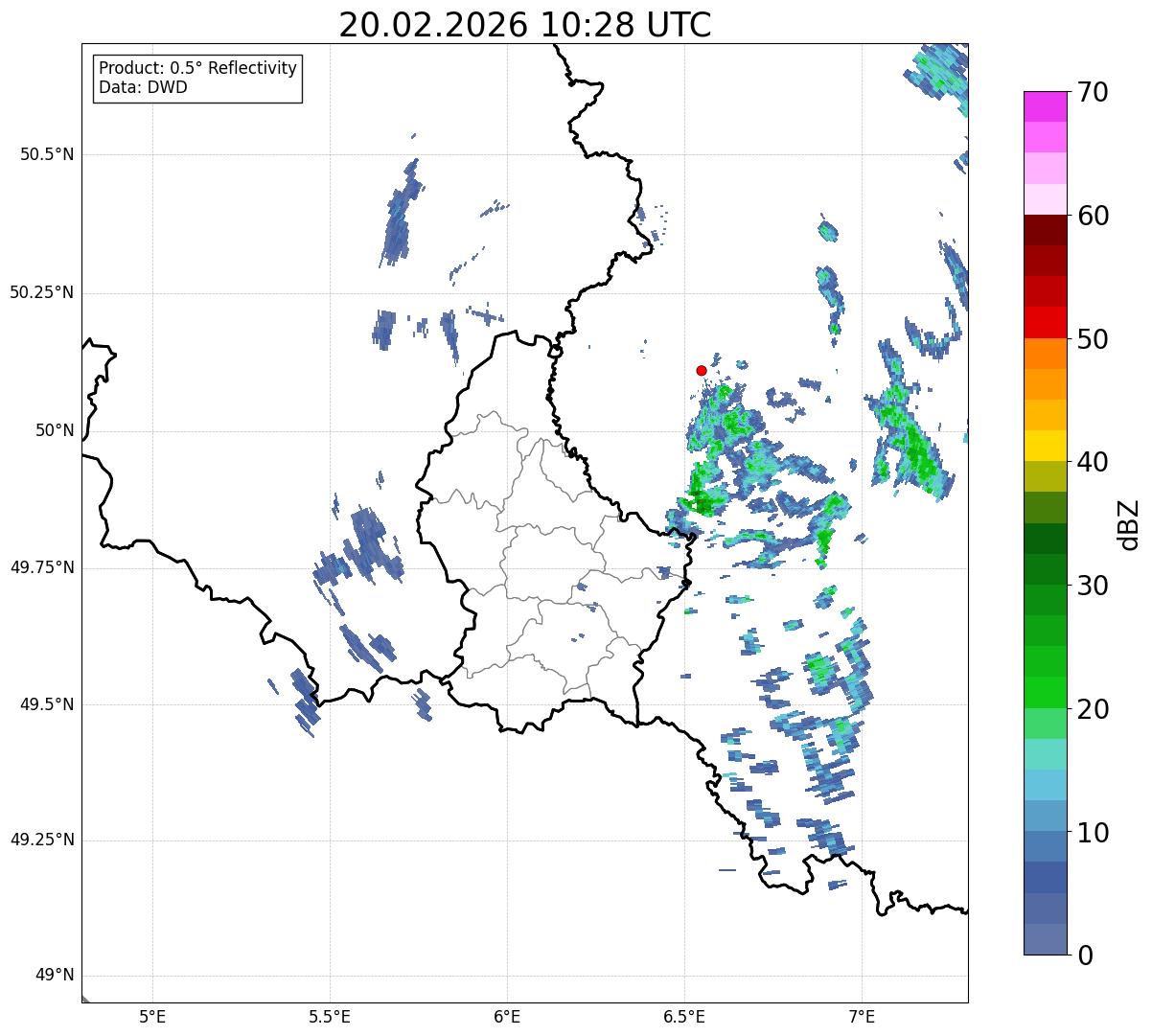This screenshot has height=1036, width=1152.
Task: Click the red radar site marker dot
Action: coord(702,370)
